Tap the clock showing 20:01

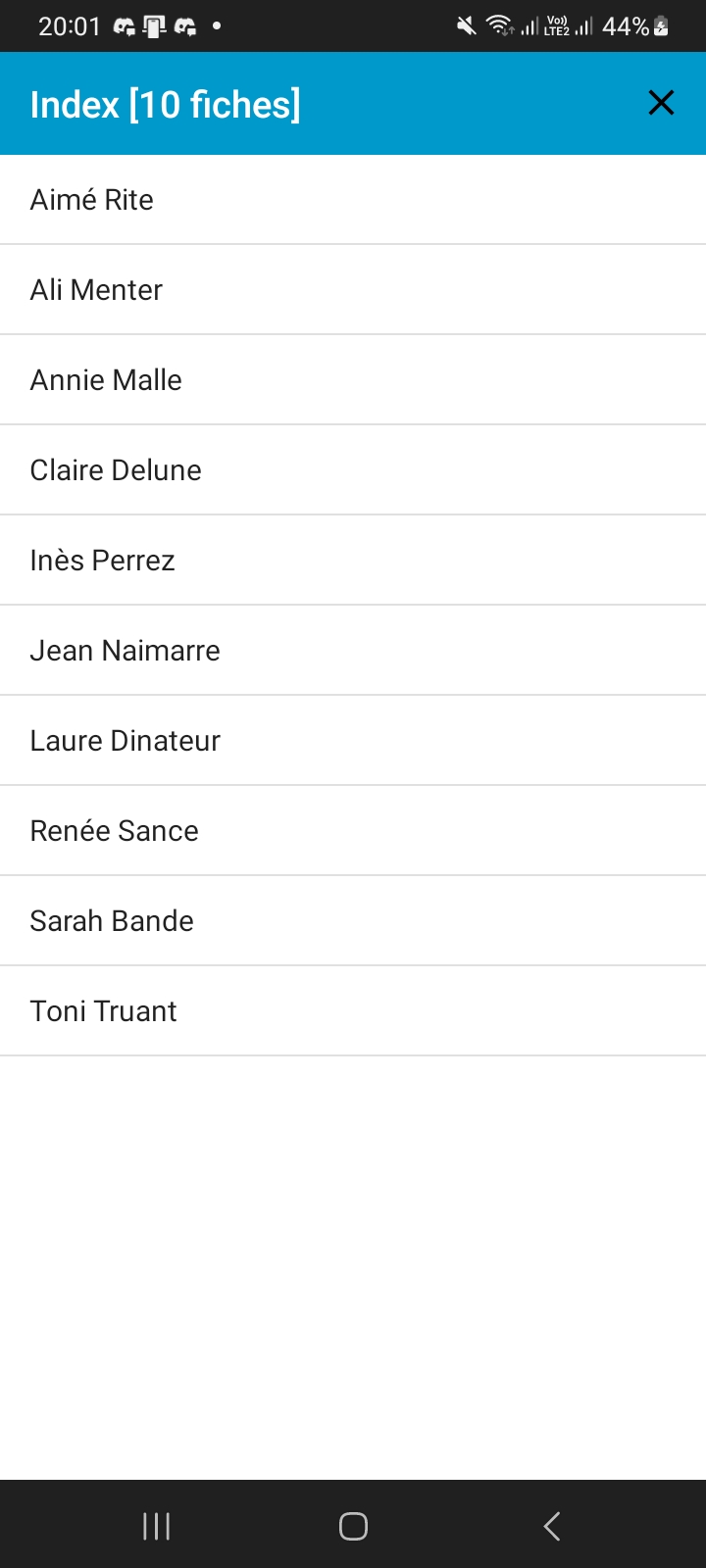point(69,26)
